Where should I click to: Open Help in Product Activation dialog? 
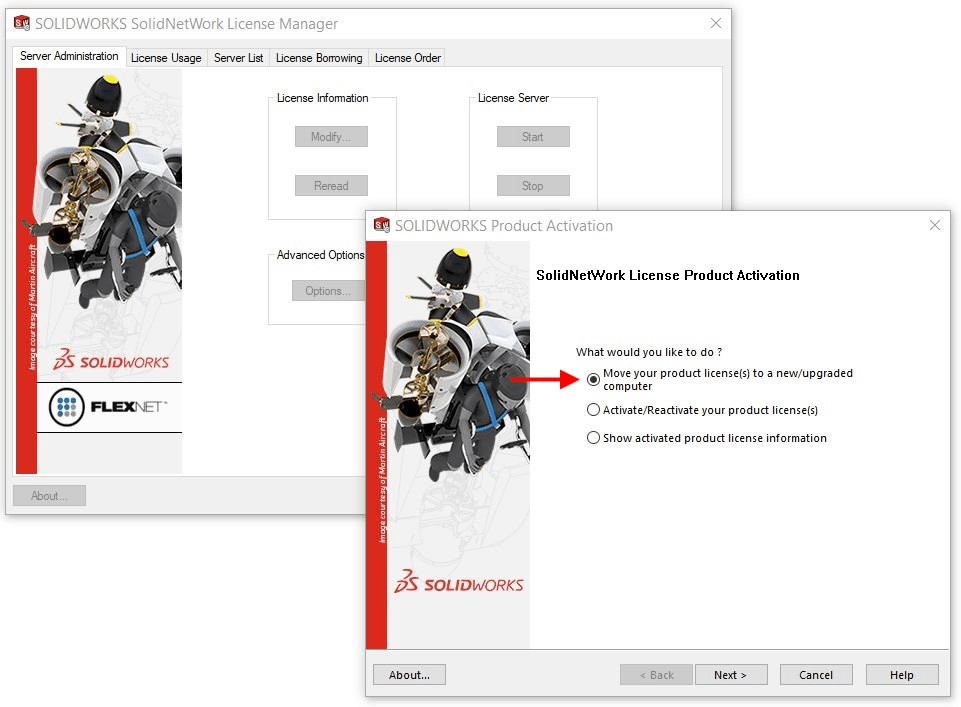click(x=902, y=675)
